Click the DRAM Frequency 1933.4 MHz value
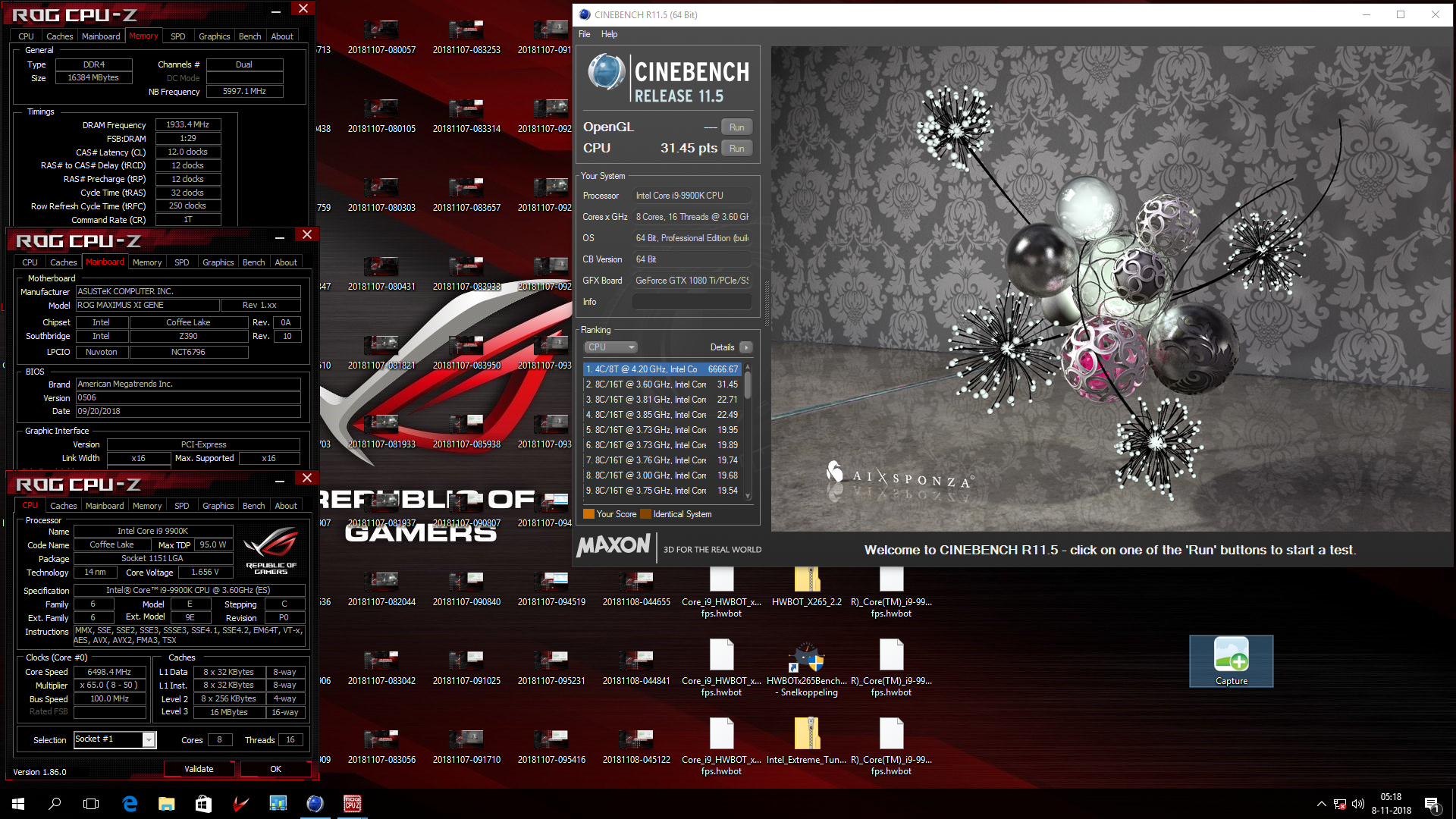The height and width of the screenshot is (819, 1456). (188, 124)
